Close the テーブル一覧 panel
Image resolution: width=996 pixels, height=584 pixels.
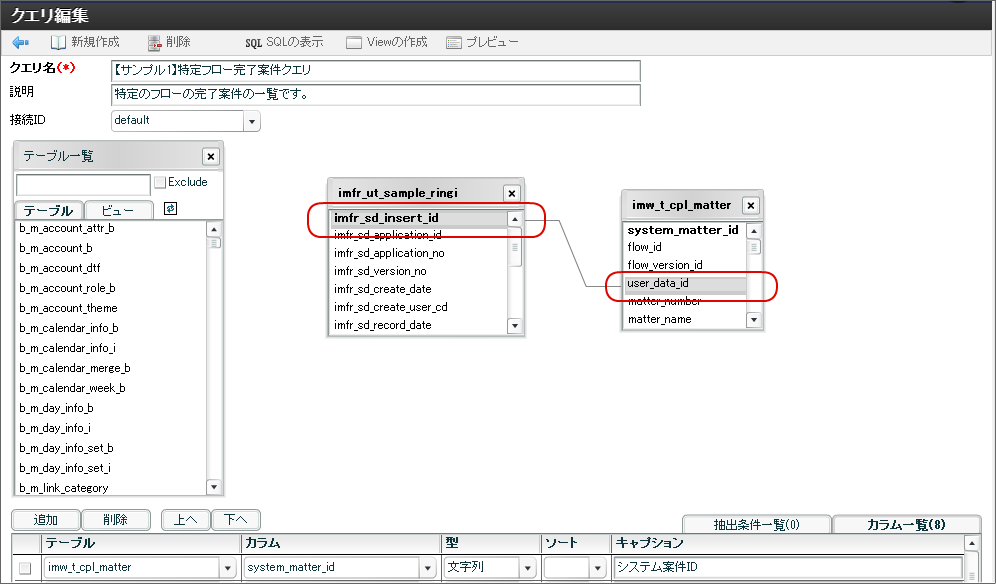coord(211,156)
